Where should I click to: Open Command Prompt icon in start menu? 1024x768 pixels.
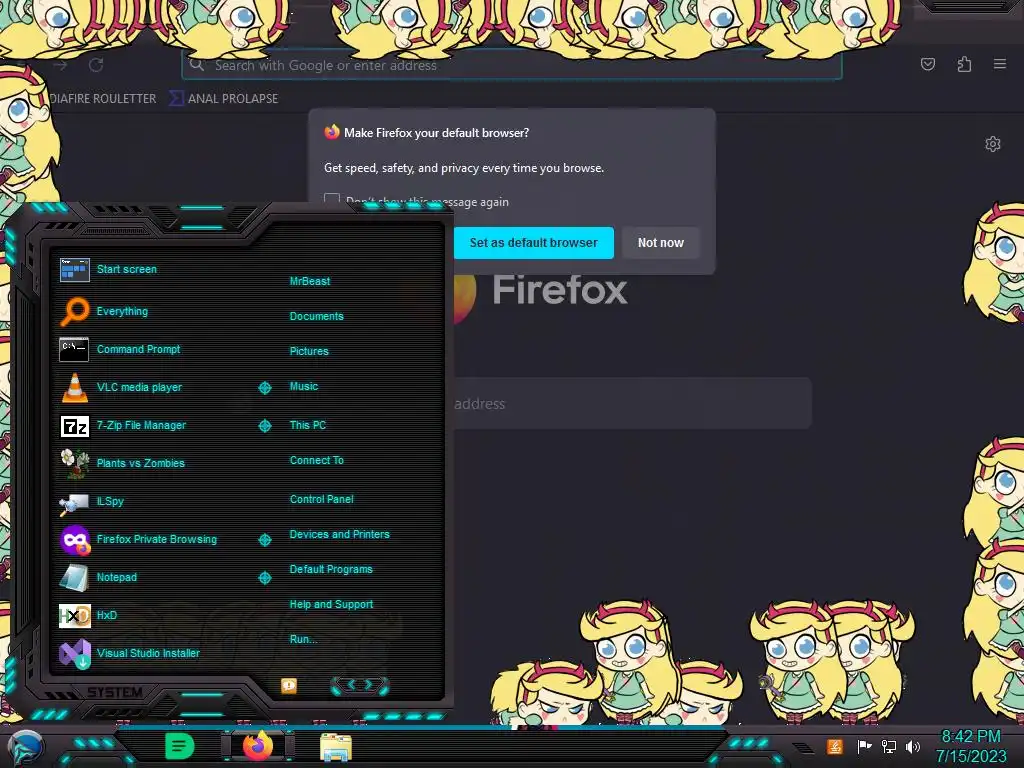pos(74,349)
